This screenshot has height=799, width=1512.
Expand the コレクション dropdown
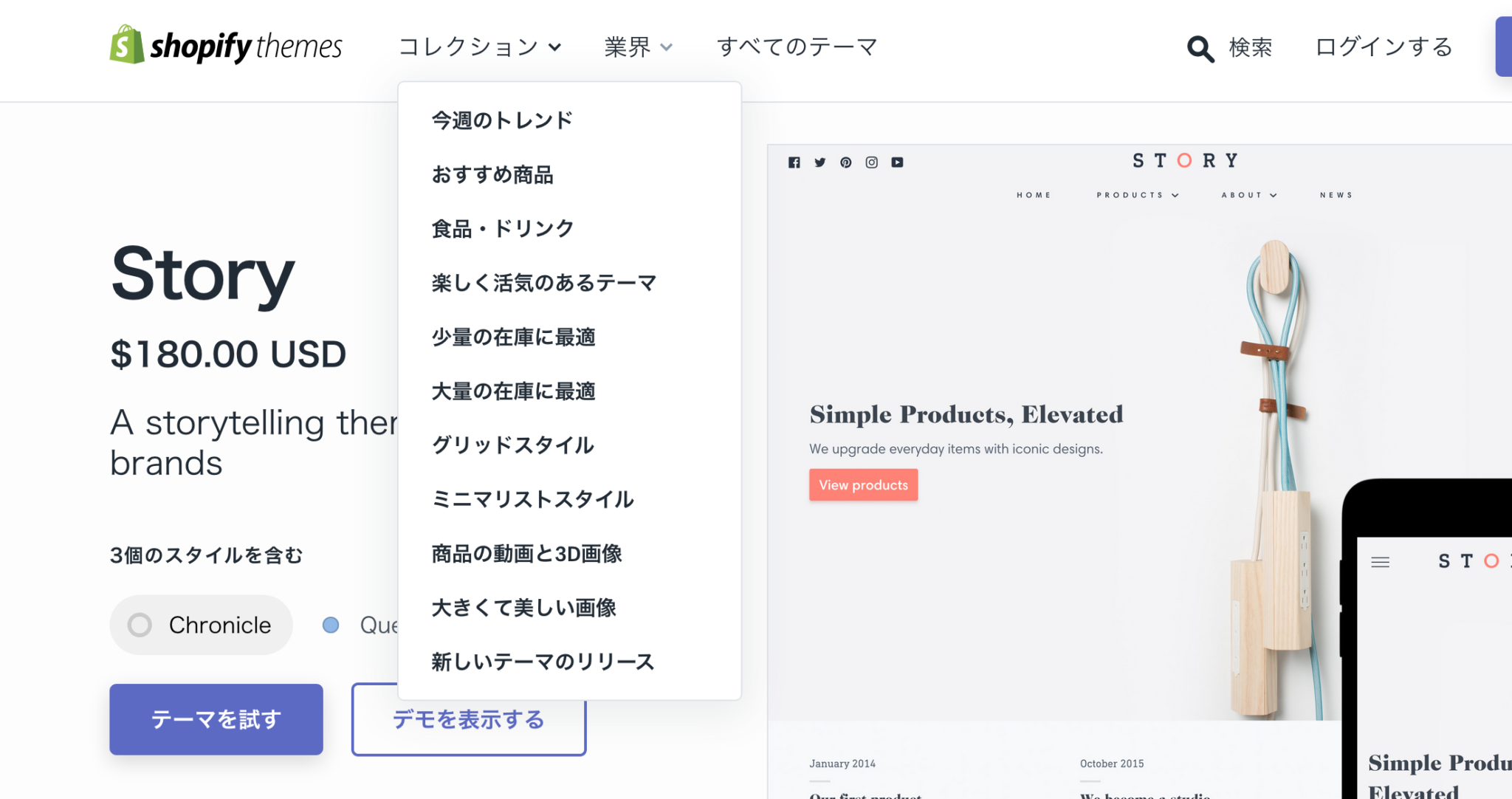481,47
